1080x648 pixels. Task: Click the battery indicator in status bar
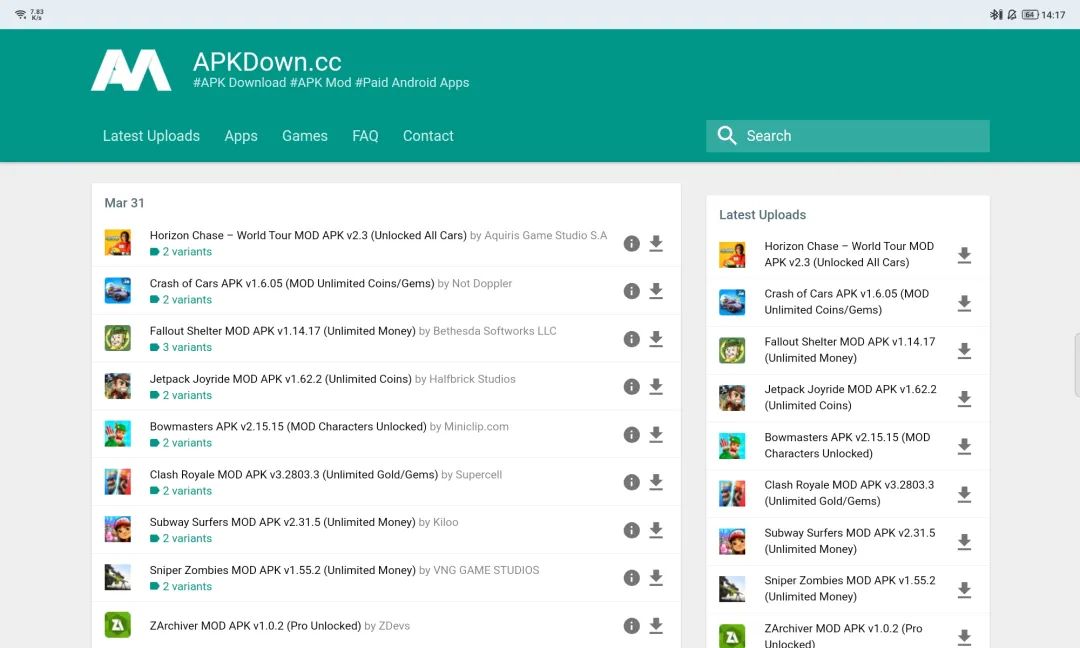pyautogui.click(x=1030, y=14)
